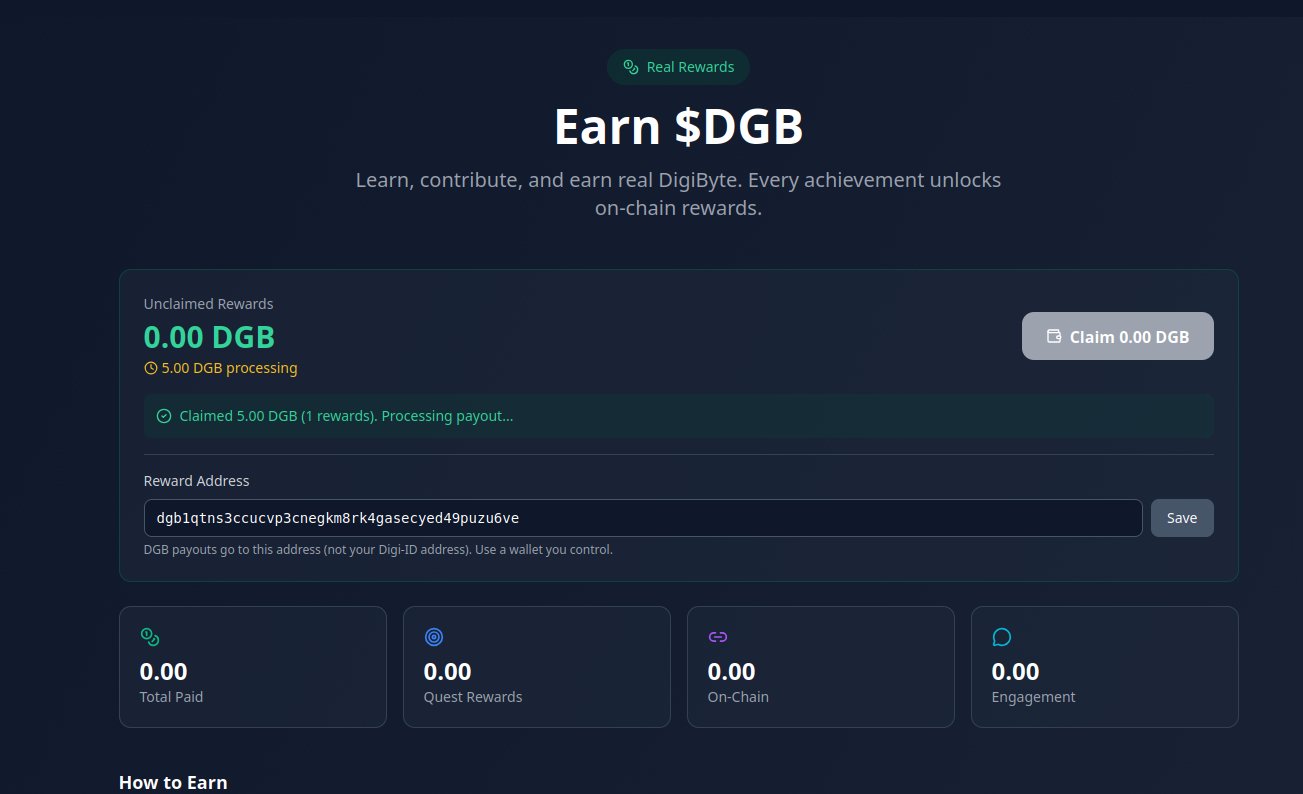1303x794 pixels.
Task: Click the Real Rewards badge label
Action: (690, 67)
